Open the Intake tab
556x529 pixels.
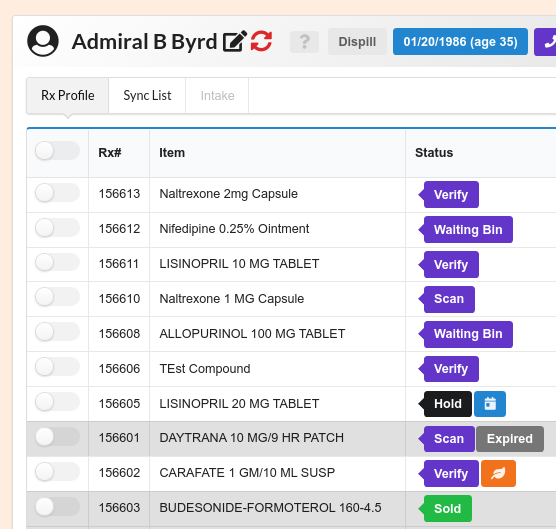pyautogui.click(x=217, y=96)
